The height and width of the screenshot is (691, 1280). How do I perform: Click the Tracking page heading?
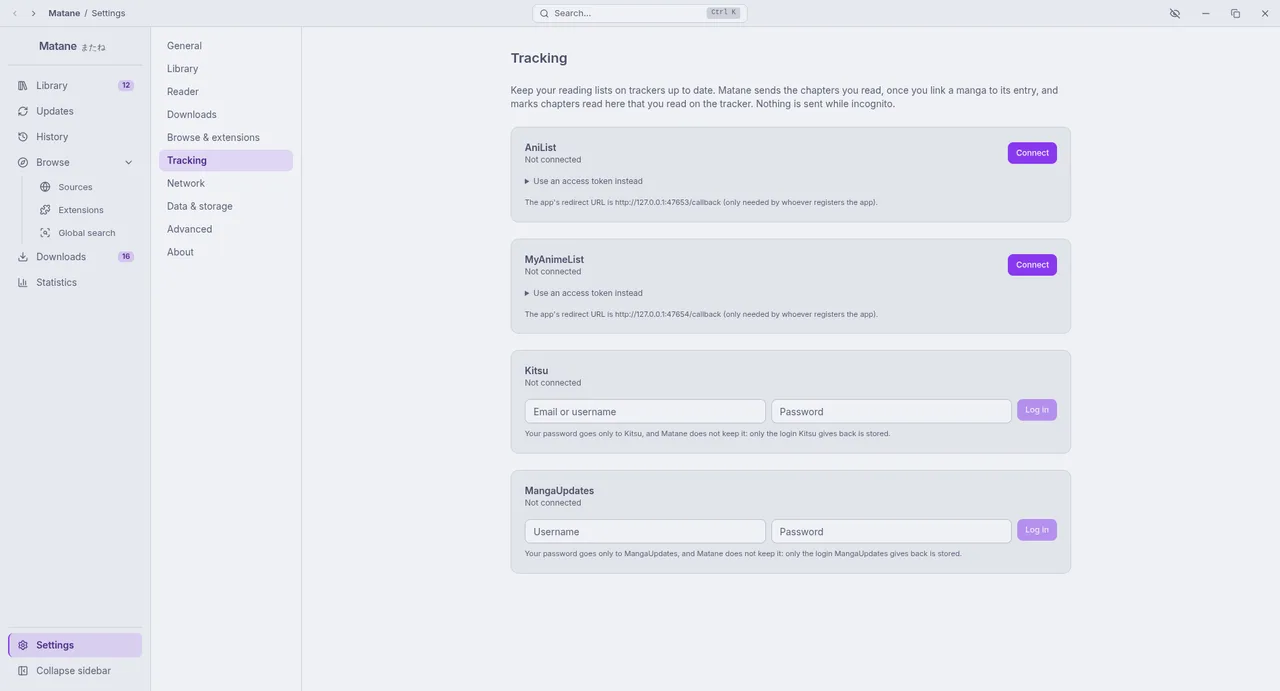[539, 58]
